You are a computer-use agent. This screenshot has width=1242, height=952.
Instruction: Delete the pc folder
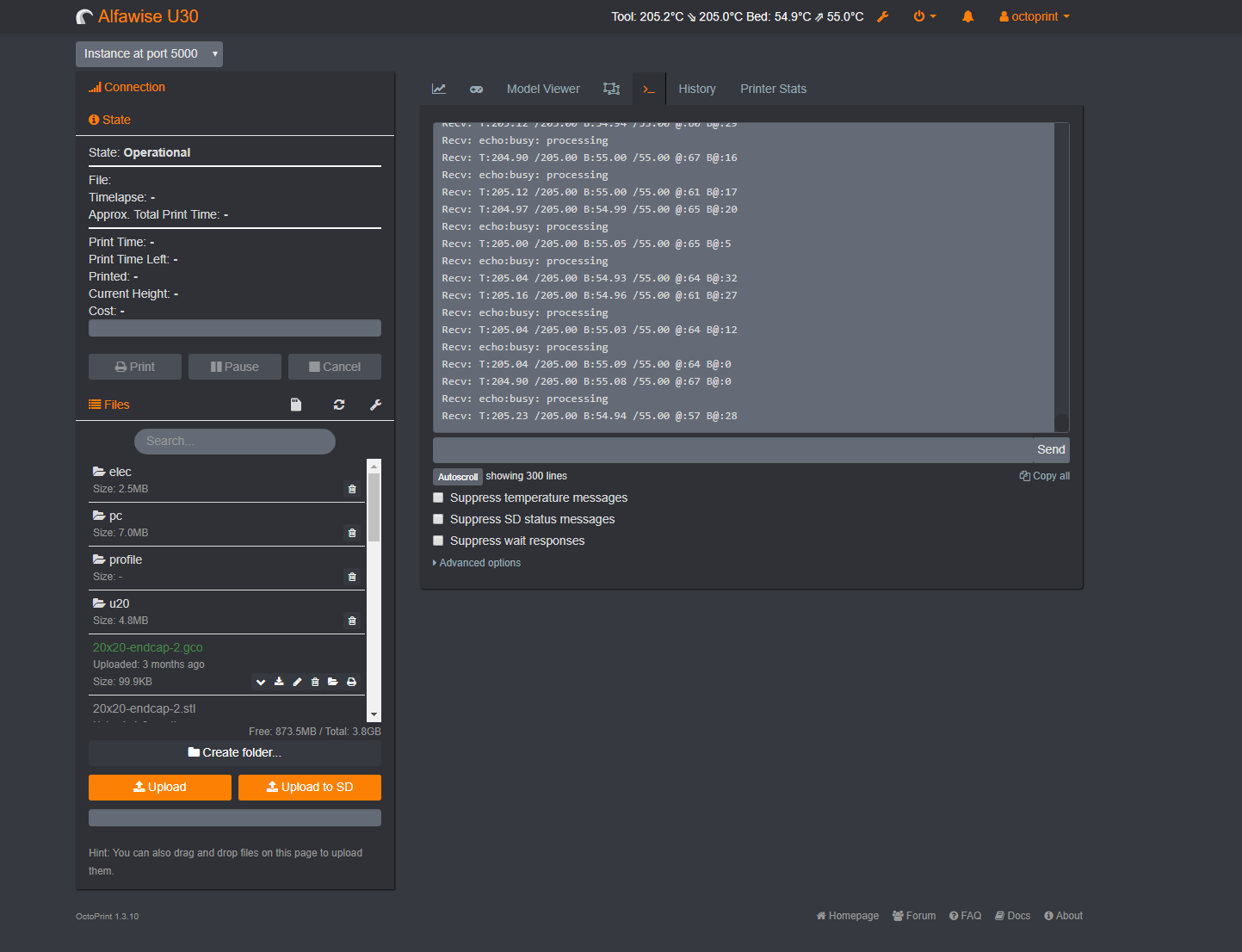[352, 533]
